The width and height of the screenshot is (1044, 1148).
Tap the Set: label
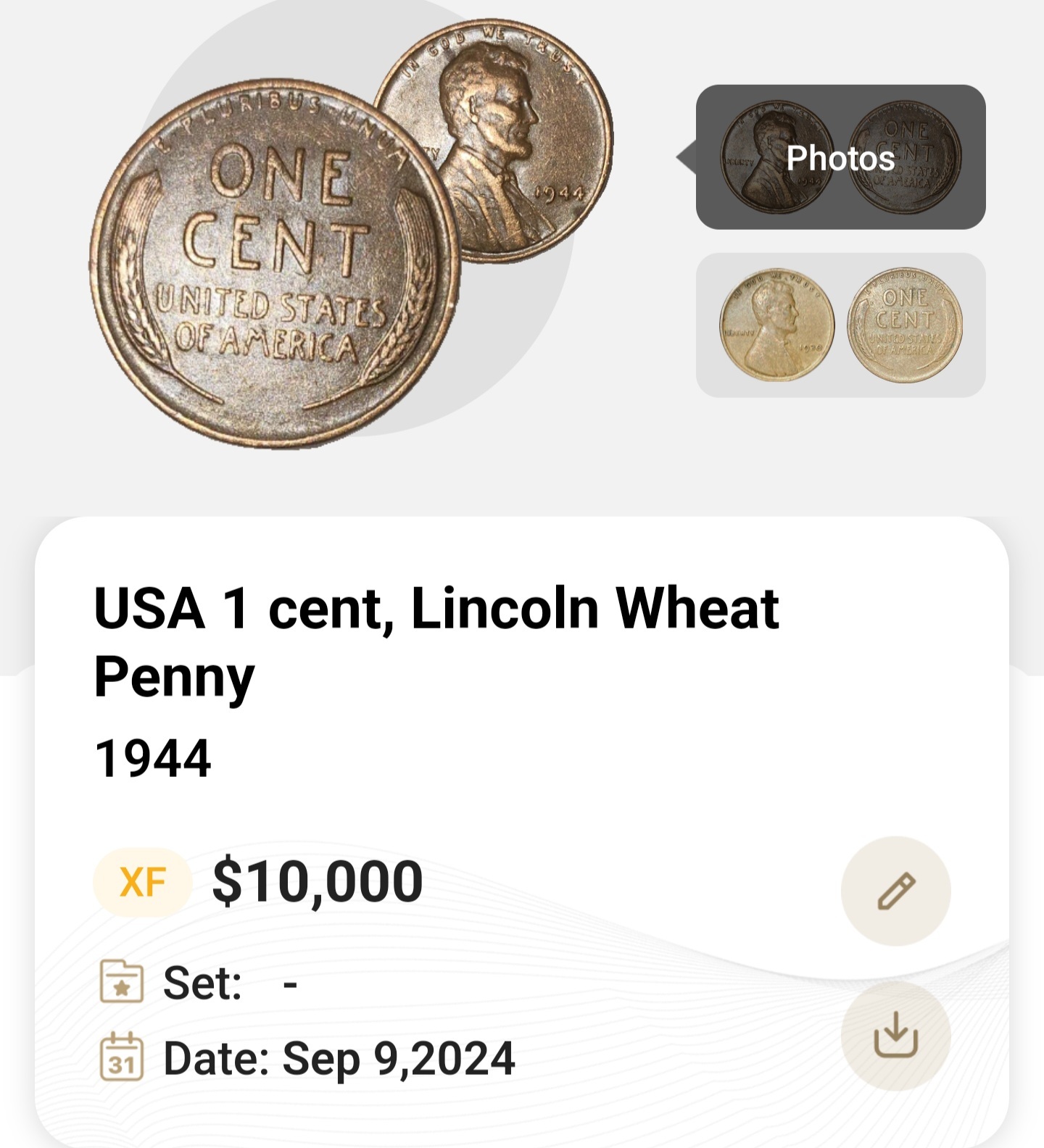[x=202, y=983]
